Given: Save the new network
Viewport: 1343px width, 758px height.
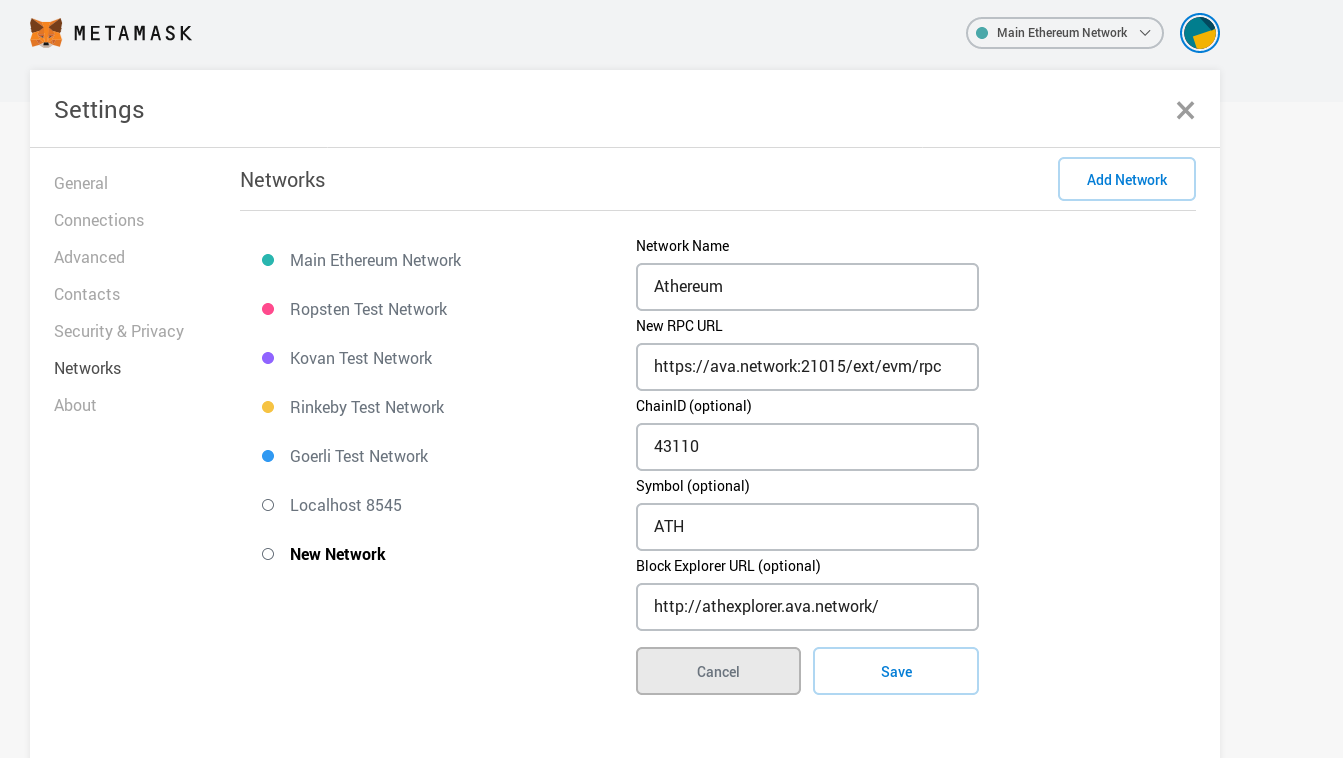Looking at the screenshot, I should pos(896,671).
